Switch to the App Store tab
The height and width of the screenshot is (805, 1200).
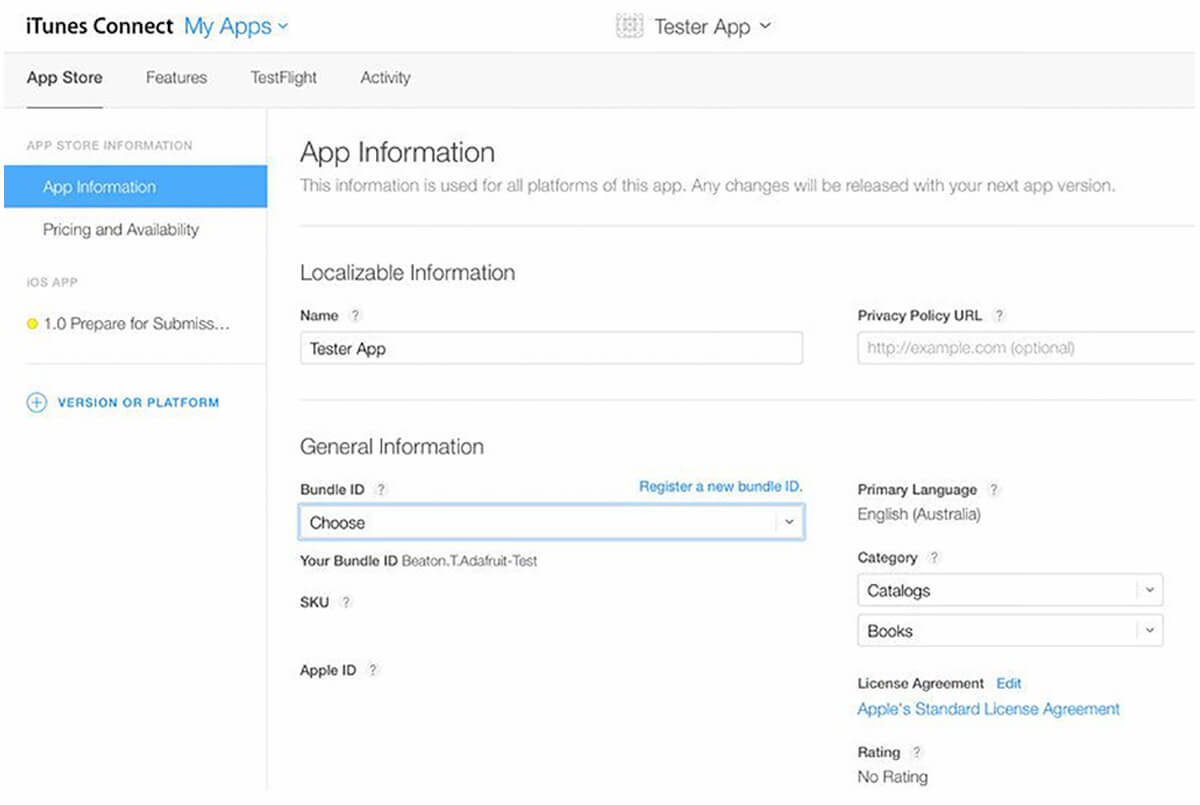pos(64,78)
